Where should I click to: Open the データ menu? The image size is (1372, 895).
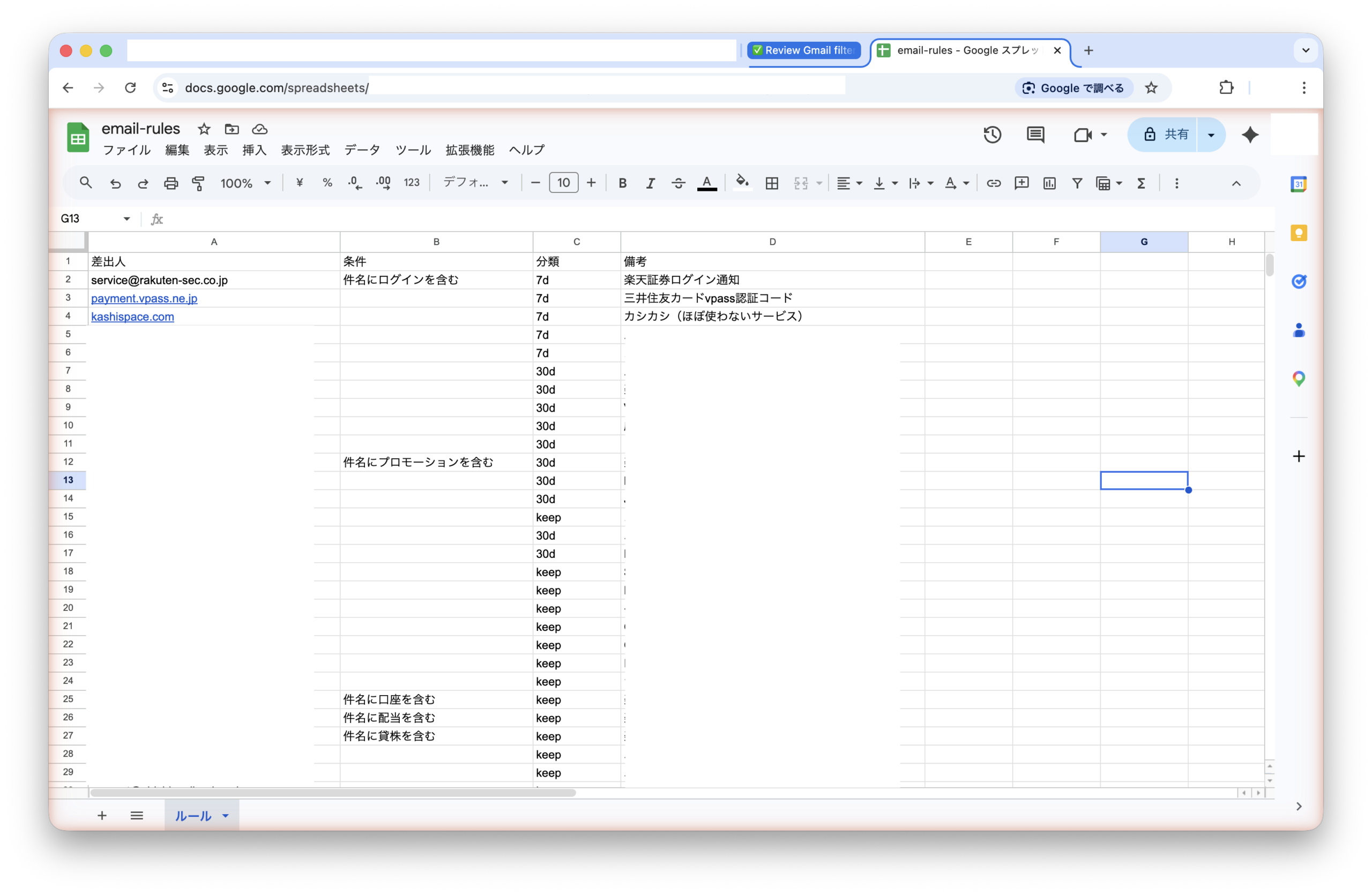coord(361,151)
